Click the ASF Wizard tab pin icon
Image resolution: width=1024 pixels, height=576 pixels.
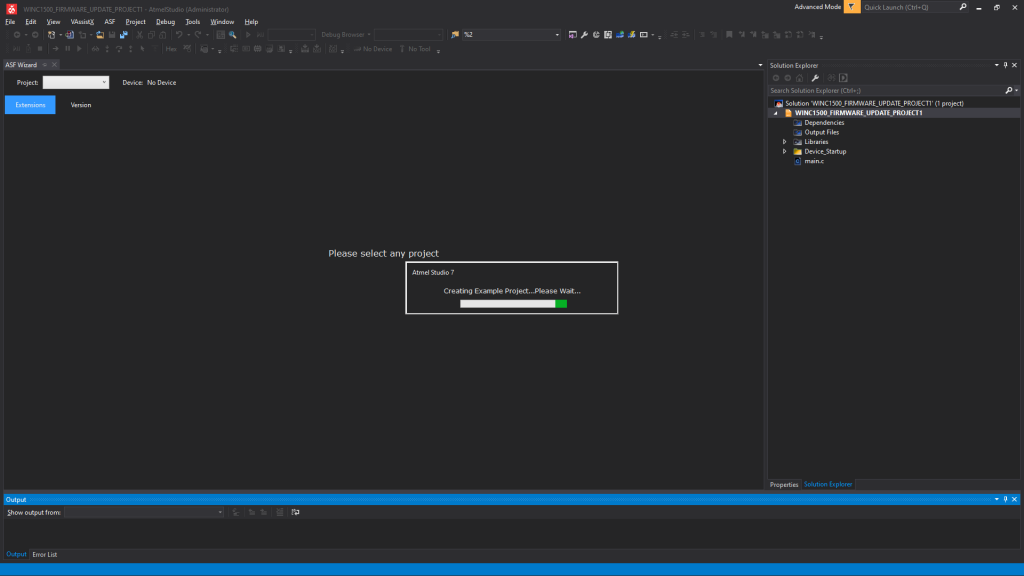[x=45, y=65]
